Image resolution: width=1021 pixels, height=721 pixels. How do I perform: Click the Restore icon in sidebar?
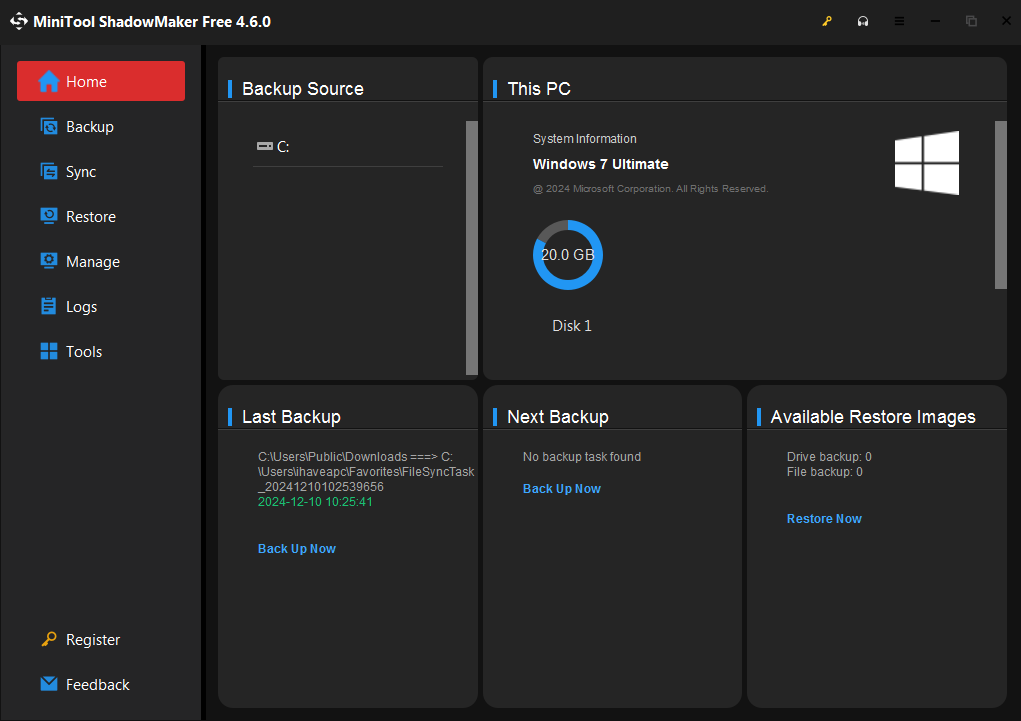tap(49, 216)
